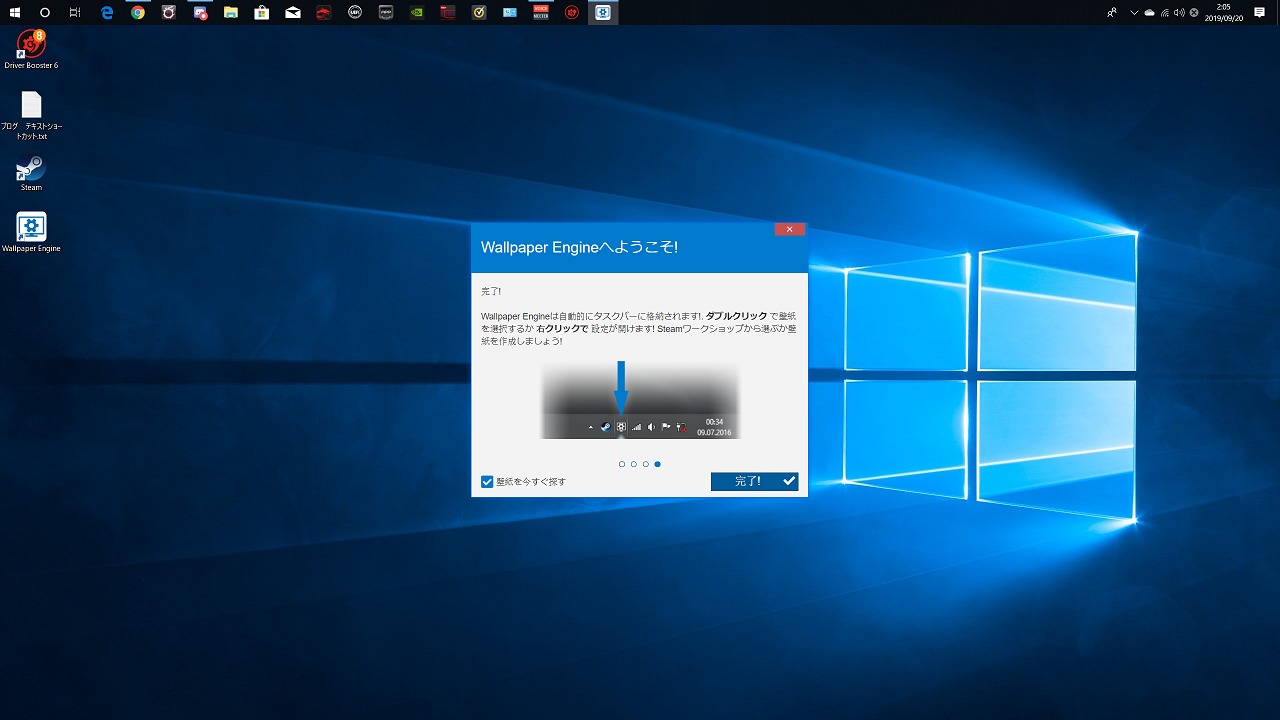Select the Wallpaper Engine desktop shortcut
The height and width of the screenshot is (720, 1280).
point(31,233)
